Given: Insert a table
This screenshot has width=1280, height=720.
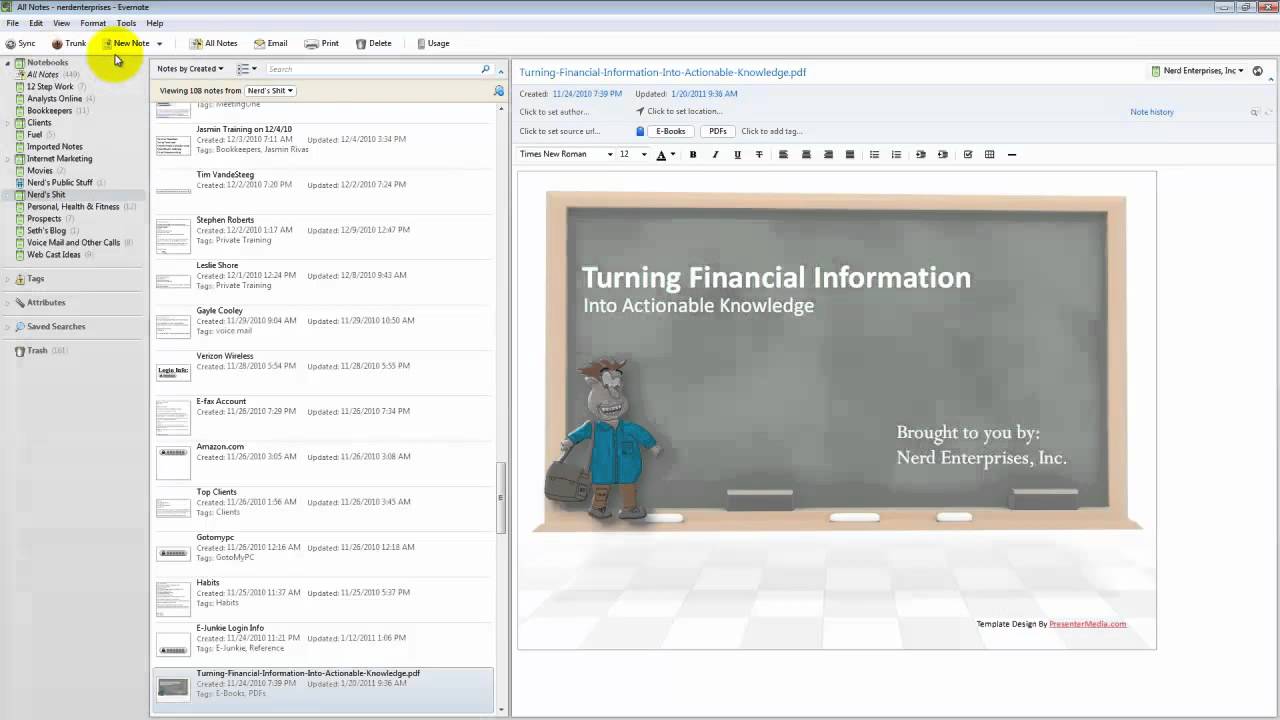Looking at the screenshot, I should [989, 155].
